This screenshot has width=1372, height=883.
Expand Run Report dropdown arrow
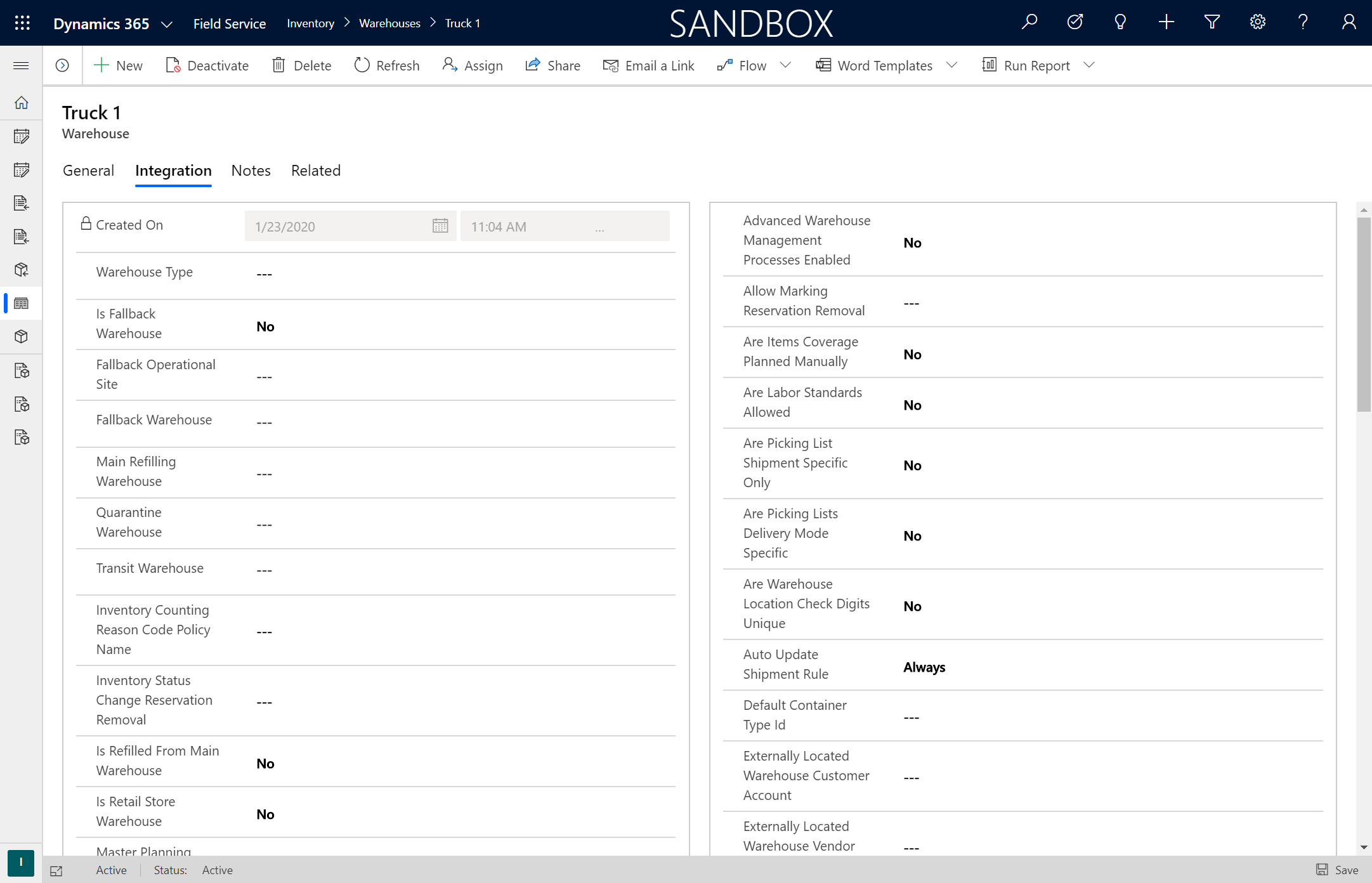click(1091, 65)
